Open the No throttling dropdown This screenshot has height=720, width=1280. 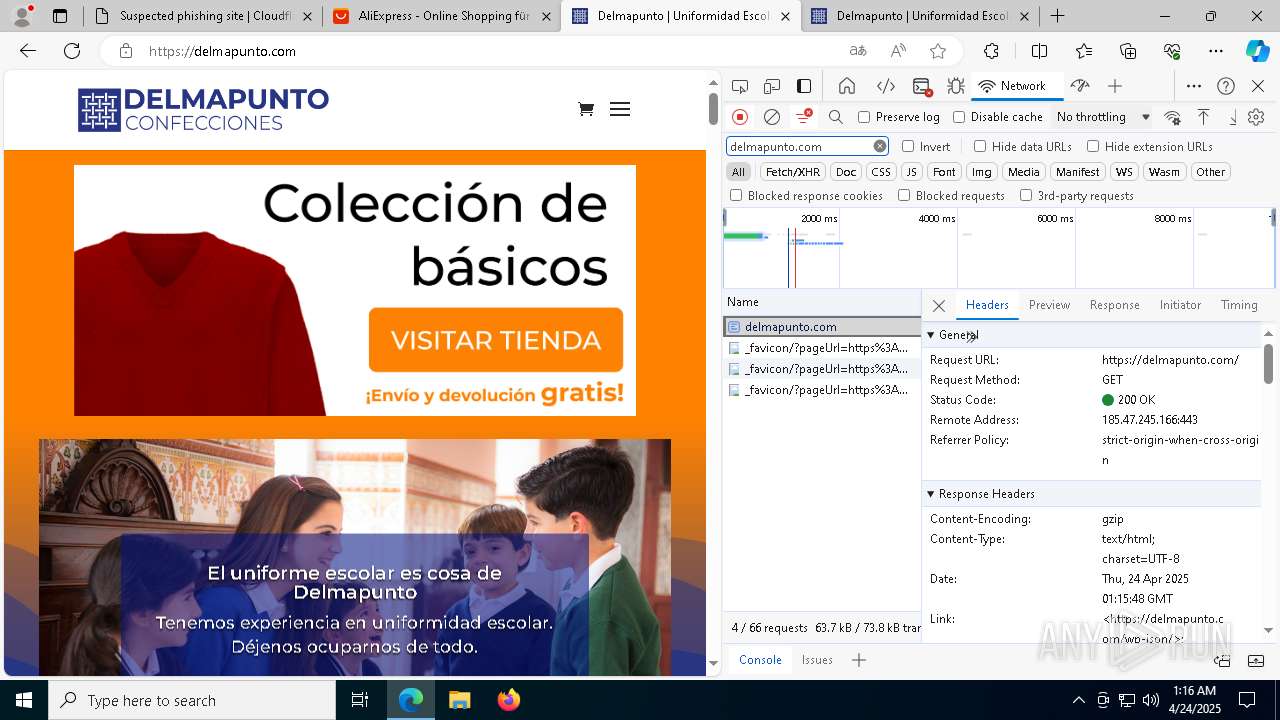click(1102, 117)
